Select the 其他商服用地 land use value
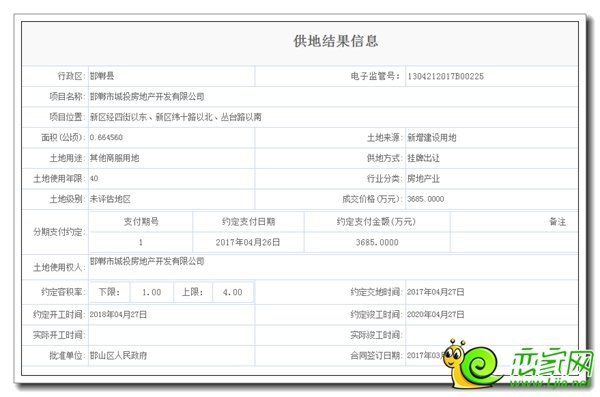This screenshot has height=397, width=600. point(114,158)
